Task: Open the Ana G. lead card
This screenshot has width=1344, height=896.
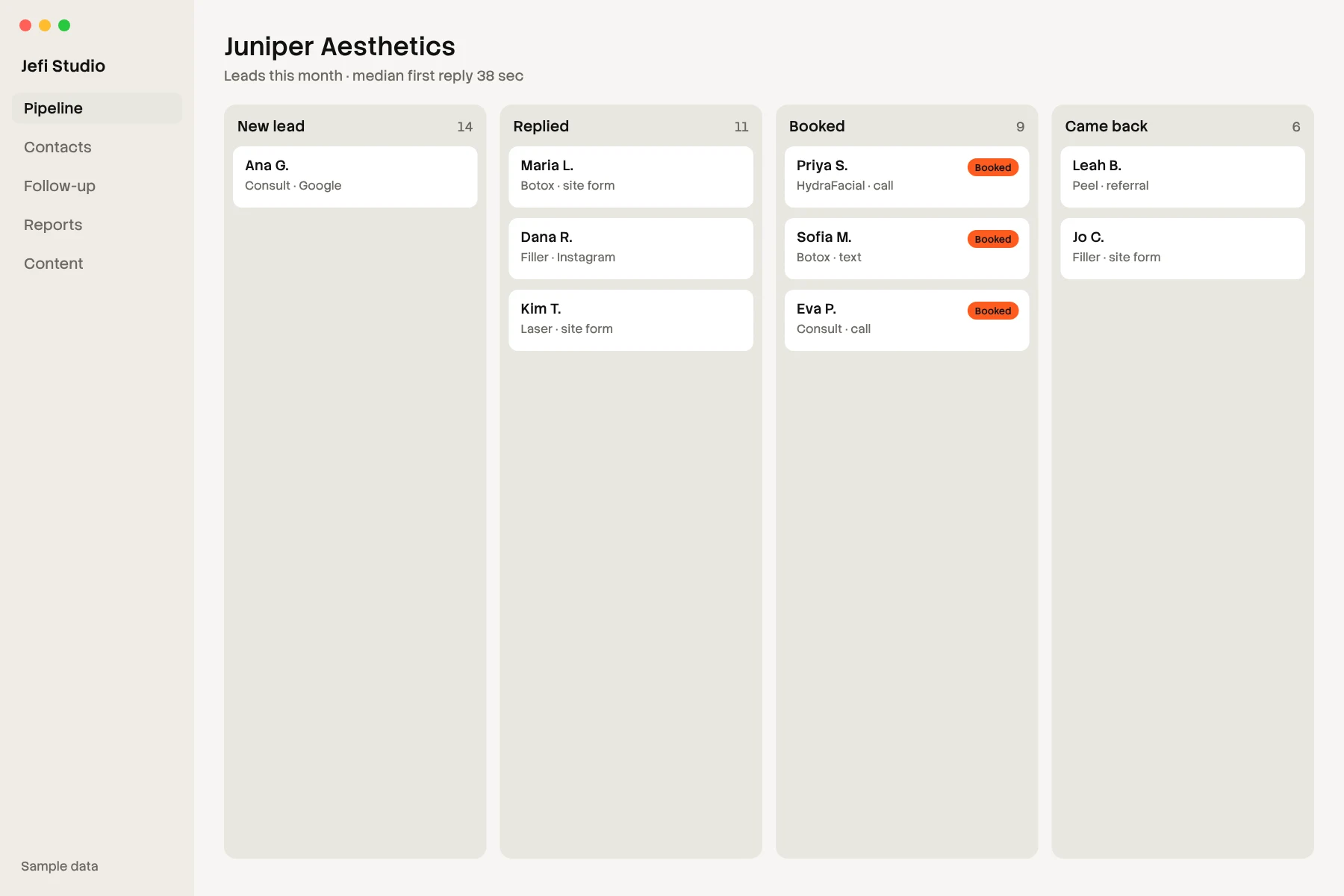Action: click(355, 177)
